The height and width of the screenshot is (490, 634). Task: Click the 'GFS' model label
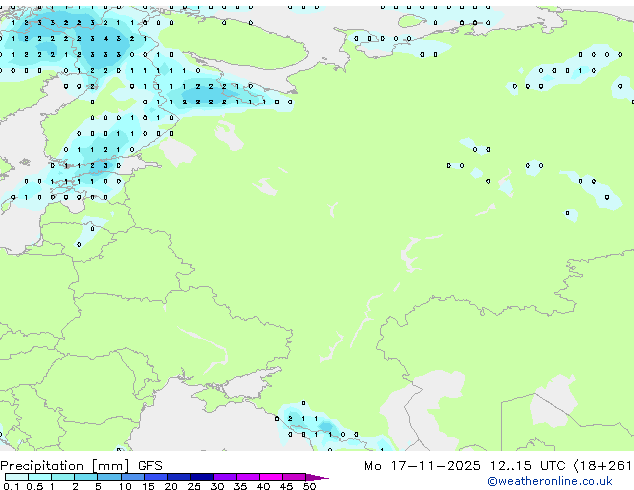150,466
